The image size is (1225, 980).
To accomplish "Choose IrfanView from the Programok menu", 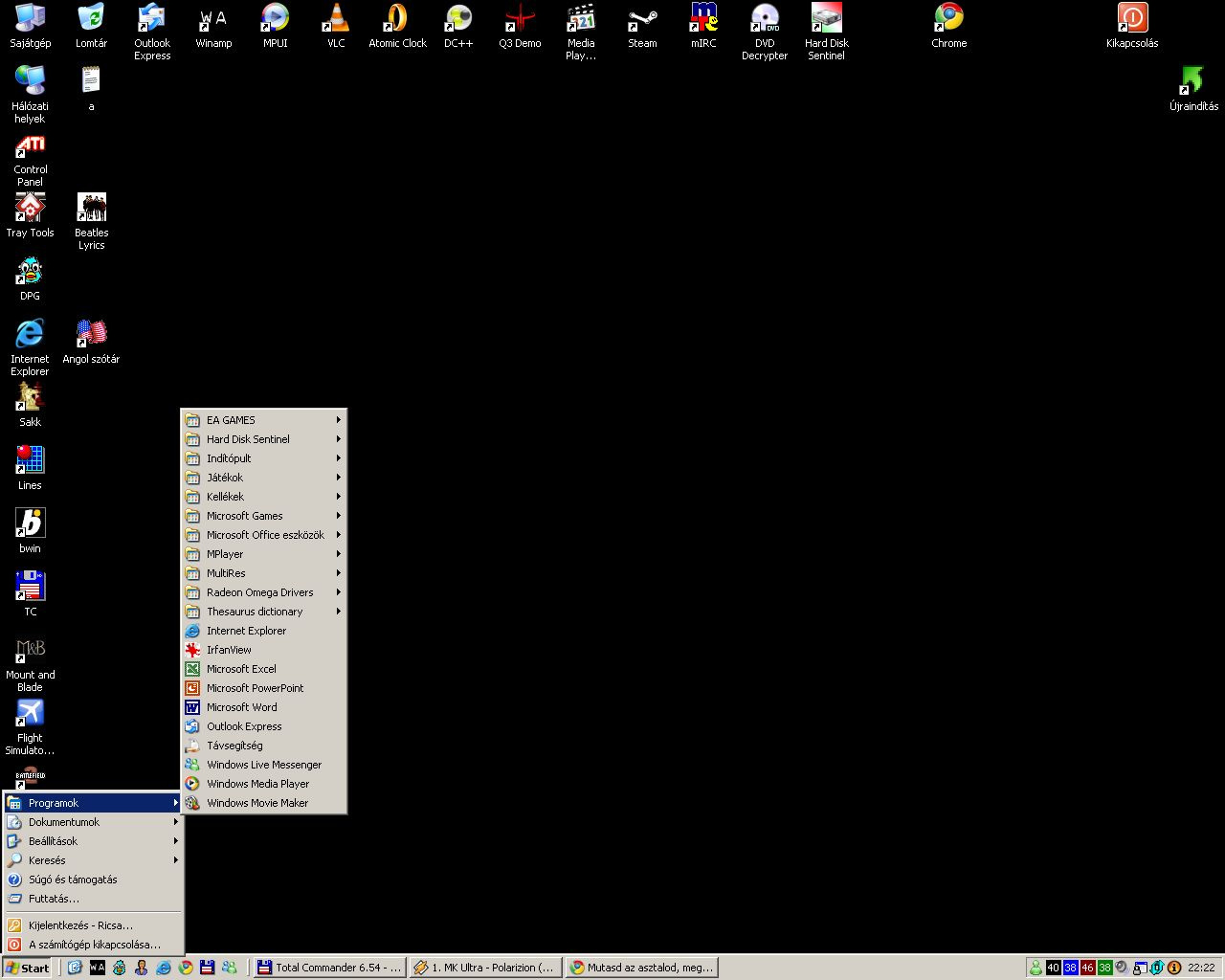I will (263, 650).
